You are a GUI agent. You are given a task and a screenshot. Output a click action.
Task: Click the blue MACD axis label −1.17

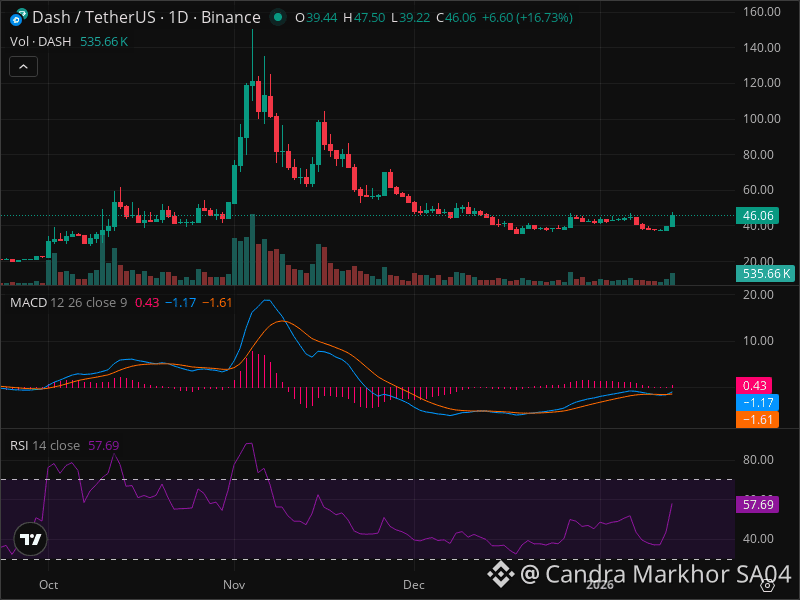(757, 403)
